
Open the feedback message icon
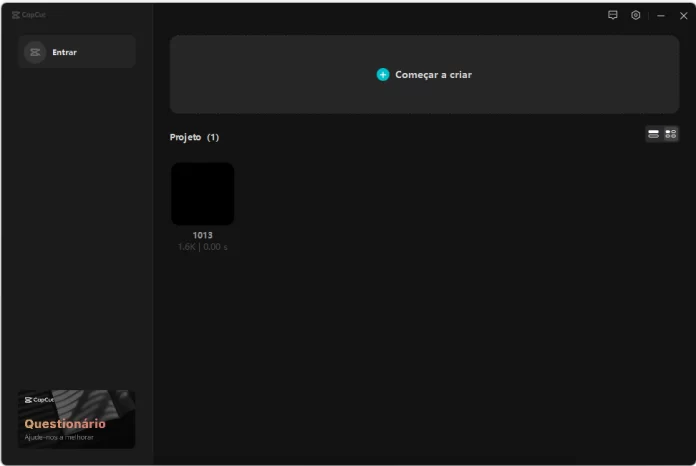tap(613, 15)
